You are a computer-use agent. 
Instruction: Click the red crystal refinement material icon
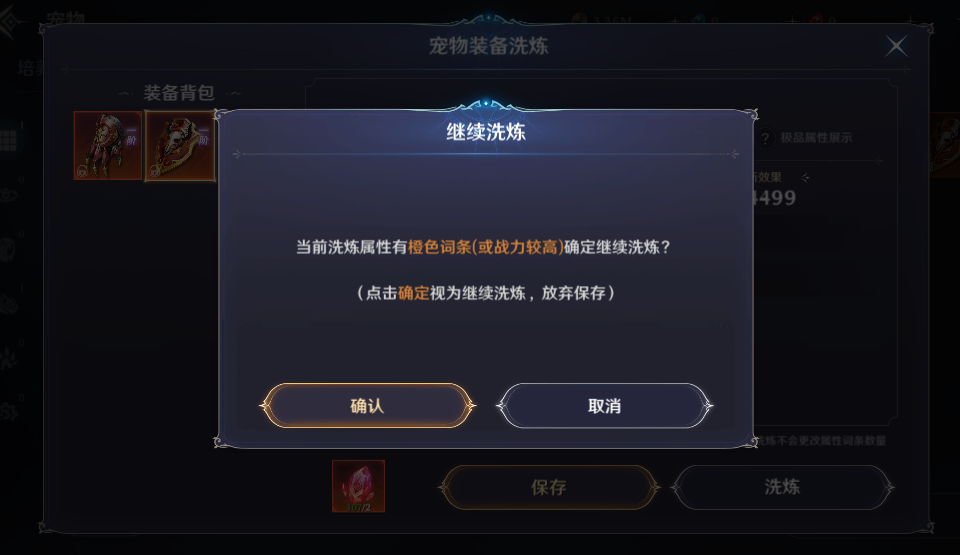click(x=358, y=486)
